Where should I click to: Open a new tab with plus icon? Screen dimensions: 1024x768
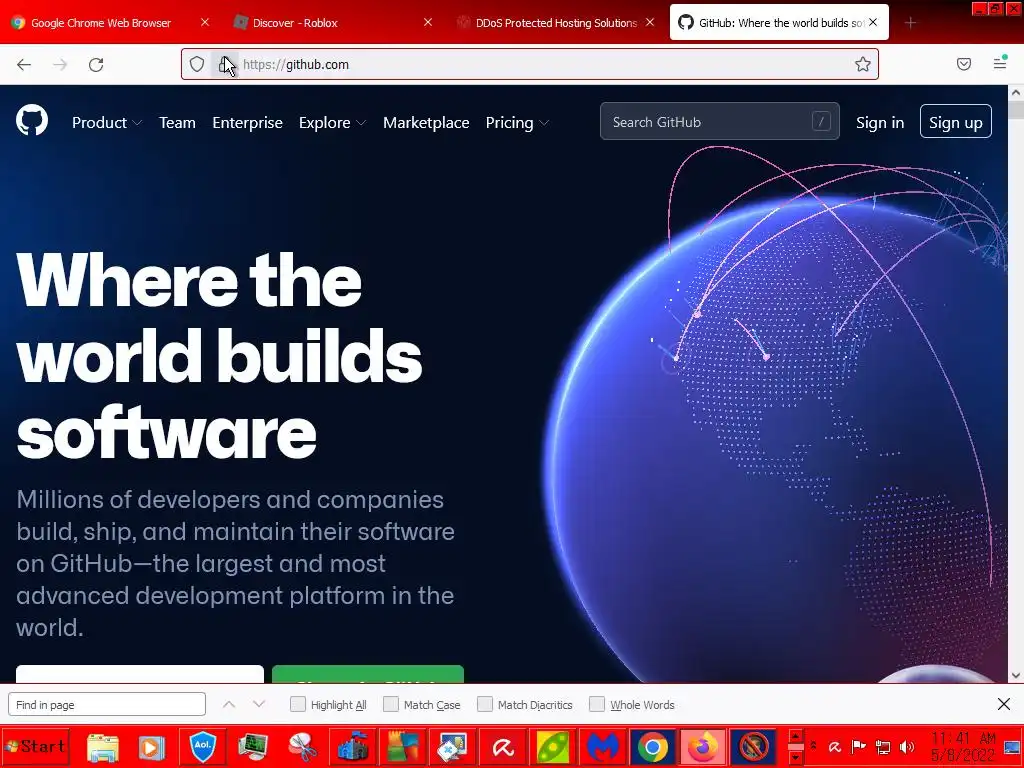[x=910, y=23]
